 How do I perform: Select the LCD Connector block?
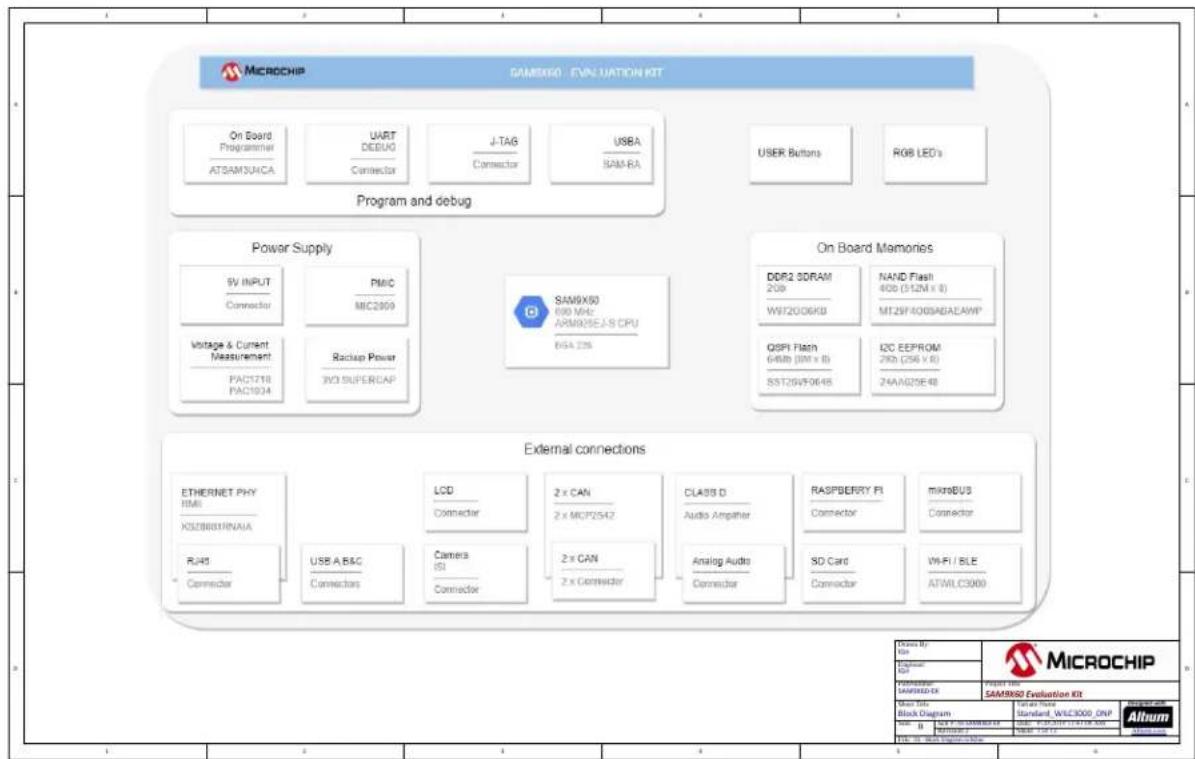point(476,502)
